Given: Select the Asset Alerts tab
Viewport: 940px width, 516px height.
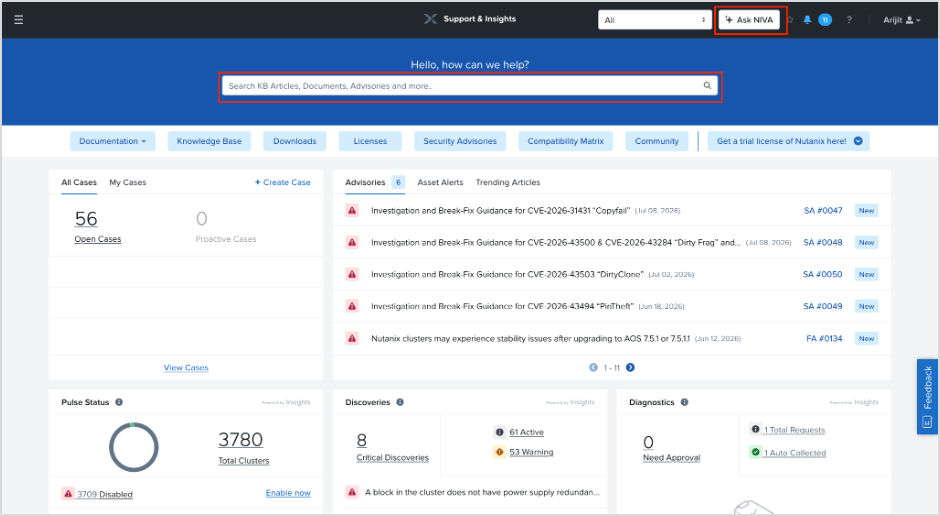Looking at the screenshot, I should (x=440, y=182).
